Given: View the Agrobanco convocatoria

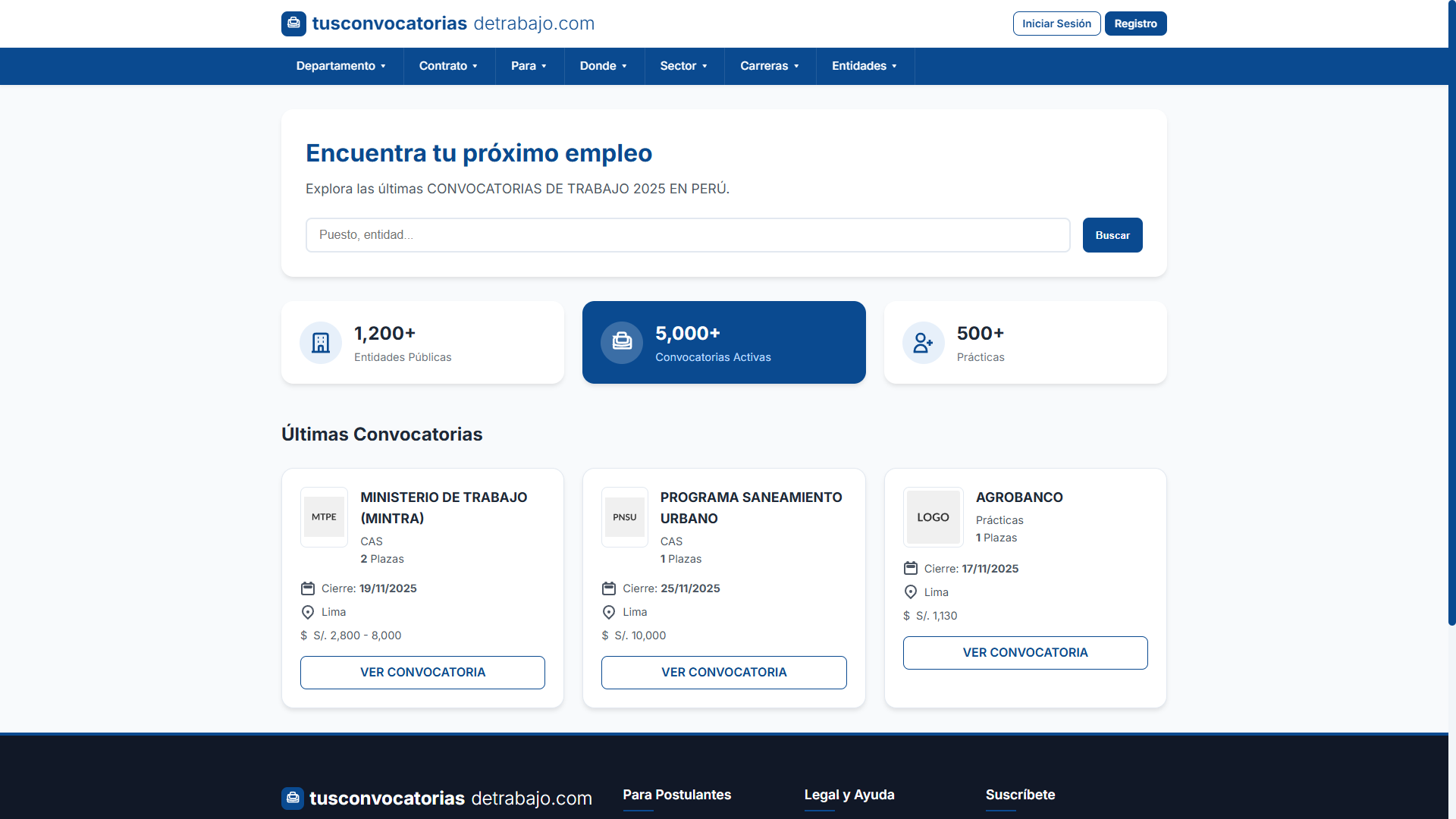Looking at the screenshot, I should pos(1025,653).
